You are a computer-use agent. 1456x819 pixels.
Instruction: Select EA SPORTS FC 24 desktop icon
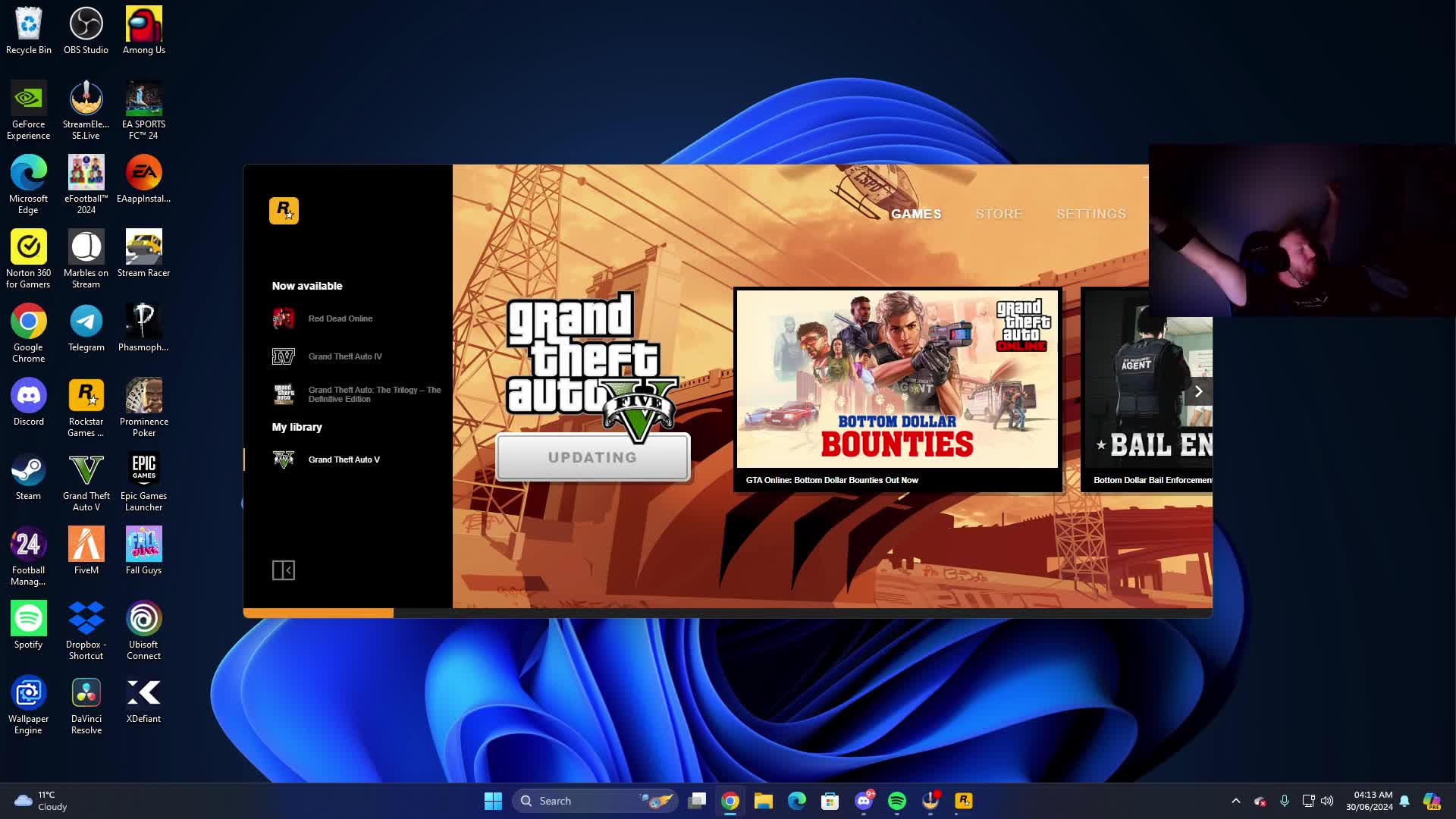144,111
